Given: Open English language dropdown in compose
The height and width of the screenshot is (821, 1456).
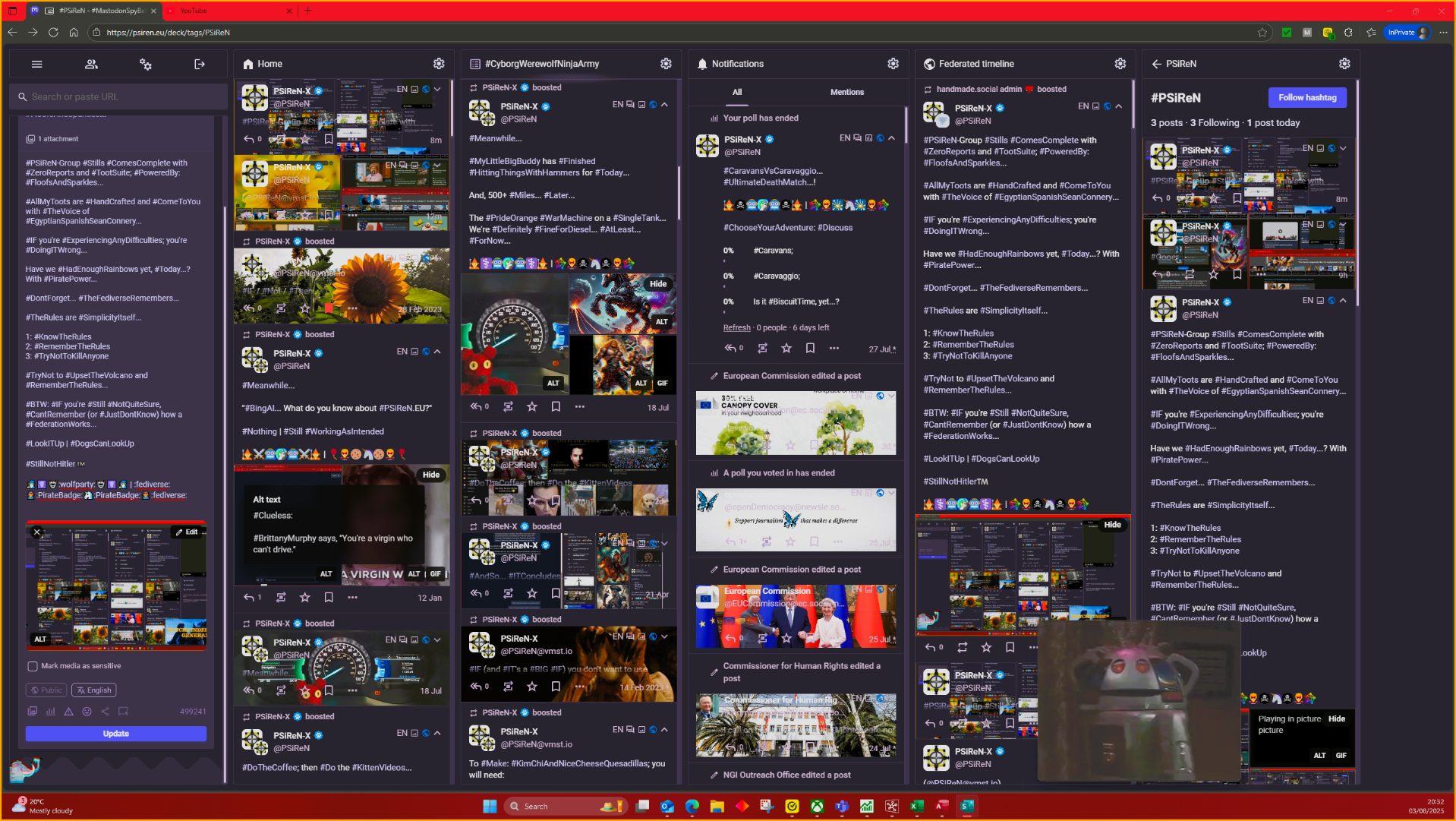Looking at the screenshot, I should [94, 690].
